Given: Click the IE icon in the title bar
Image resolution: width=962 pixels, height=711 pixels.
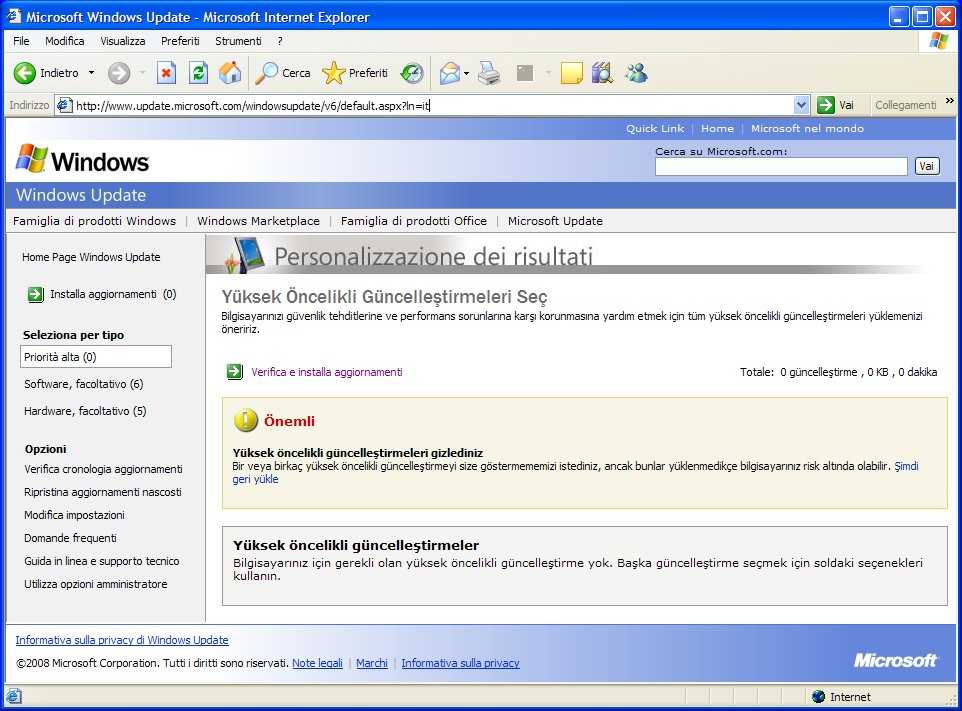Looking at the screenshot, I should pos(13,17).
